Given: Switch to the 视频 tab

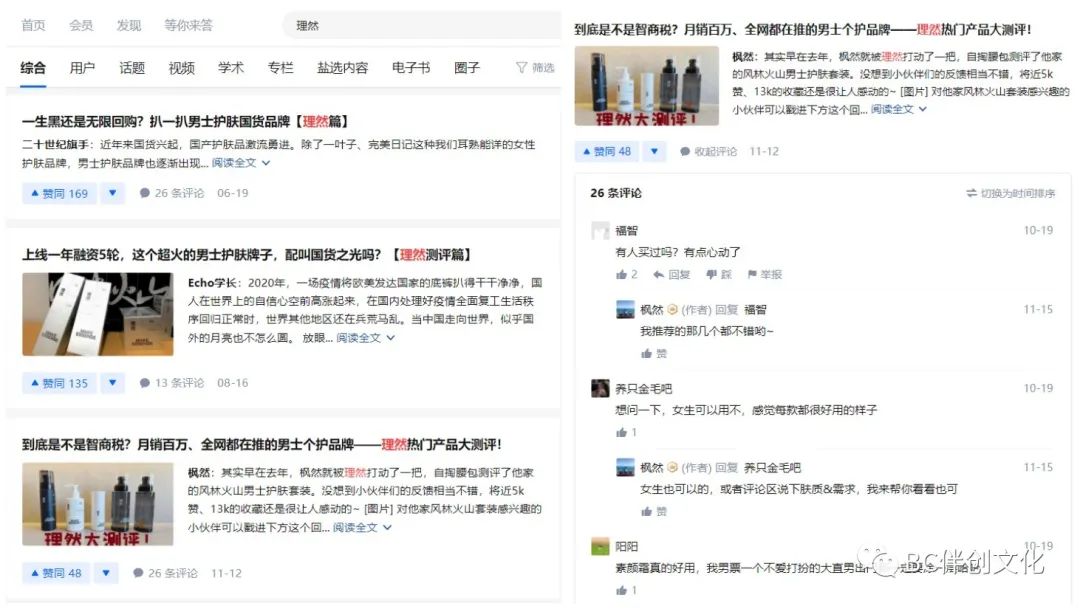Looking at the screenshot, I should pyautogui.click(x=181, y=68).
